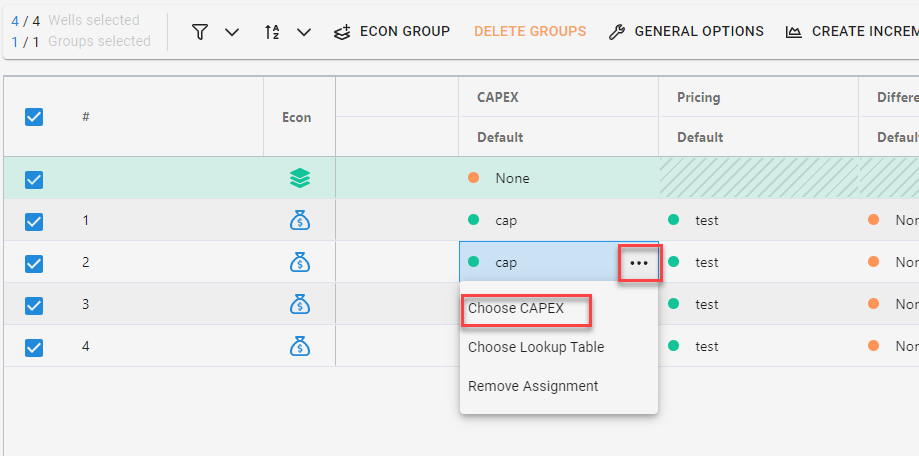Image resolution: width=919 pixels, height=456 pixels.
Task: Uncheck the checkbox for well 3
Action: click(34, 305)
